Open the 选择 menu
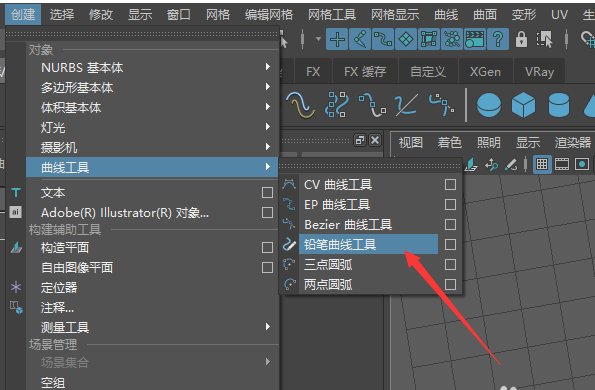 62,14
